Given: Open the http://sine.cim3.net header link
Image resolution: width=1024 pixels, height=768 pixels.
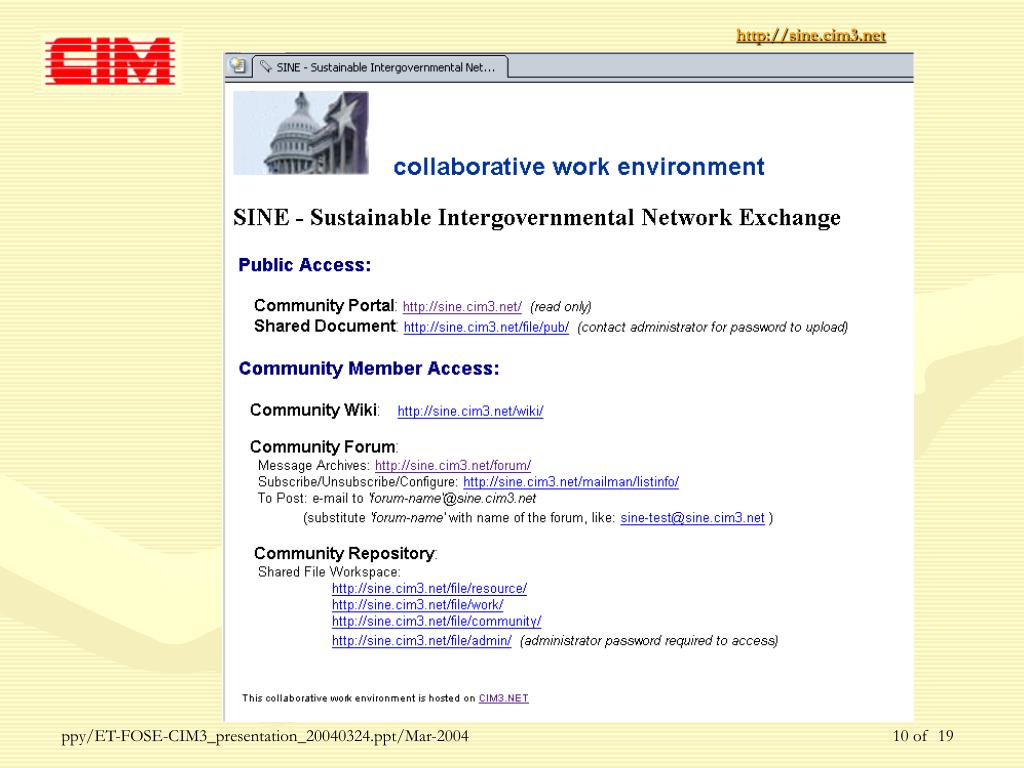Looking at the screenshot, I should (x=811, y=35).
